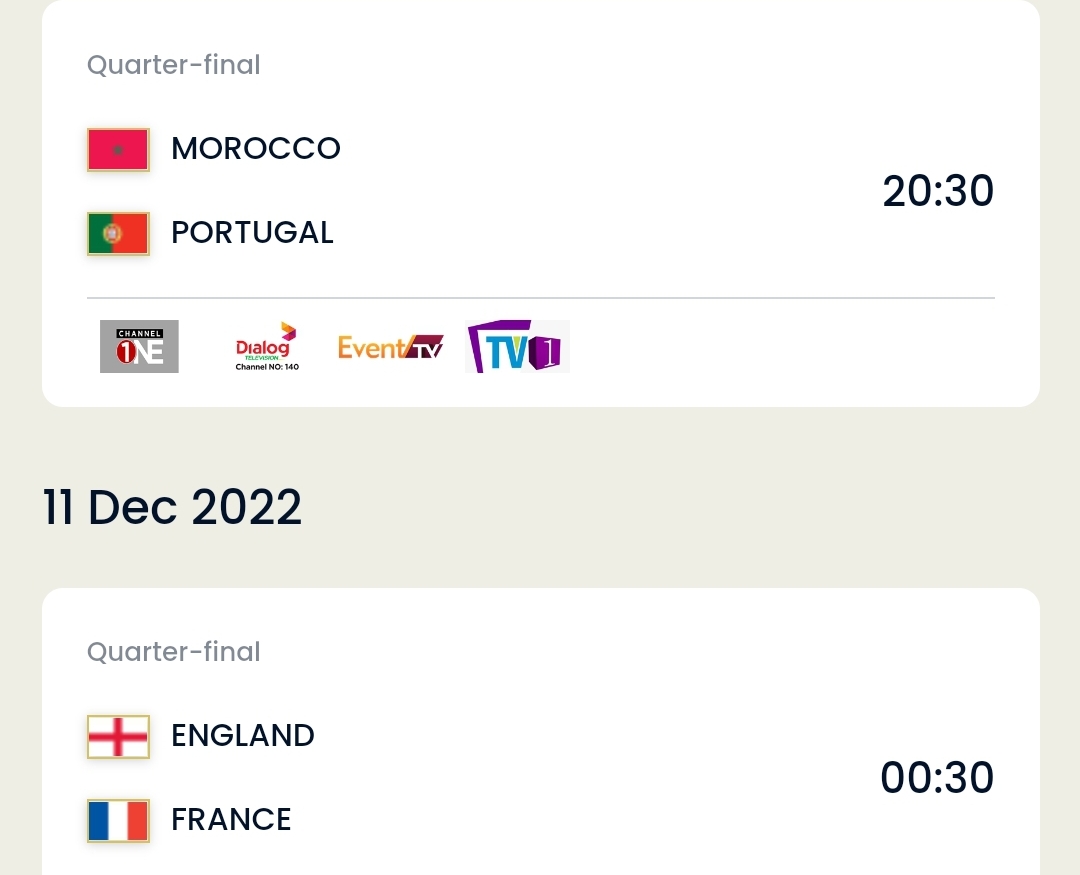Open the FRANCE team name
Screen dimensions: 1080x875
[x=231, y=820]
